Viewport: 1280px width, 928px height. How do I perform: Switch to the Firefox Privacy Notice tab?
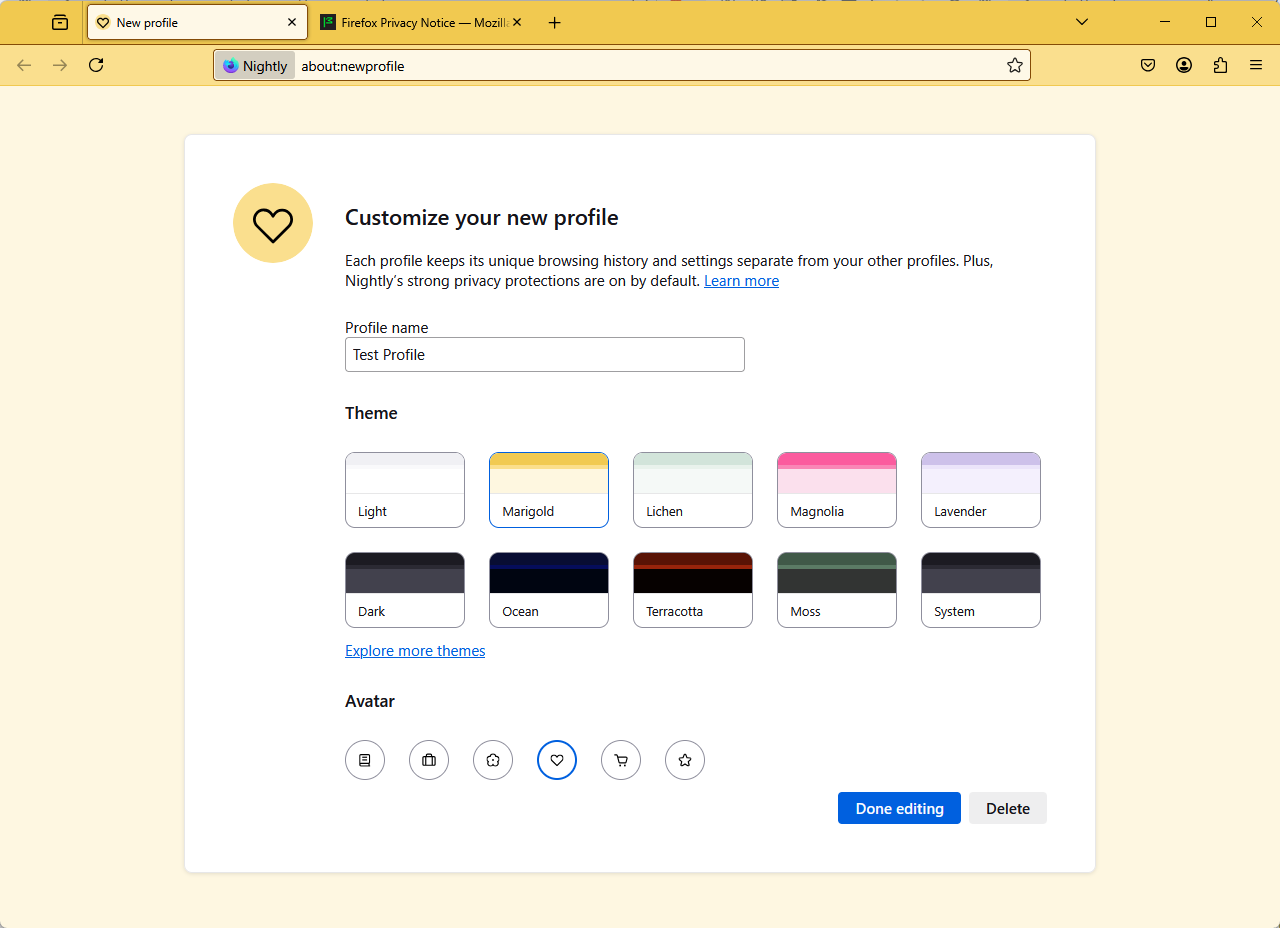click(420, 22)
